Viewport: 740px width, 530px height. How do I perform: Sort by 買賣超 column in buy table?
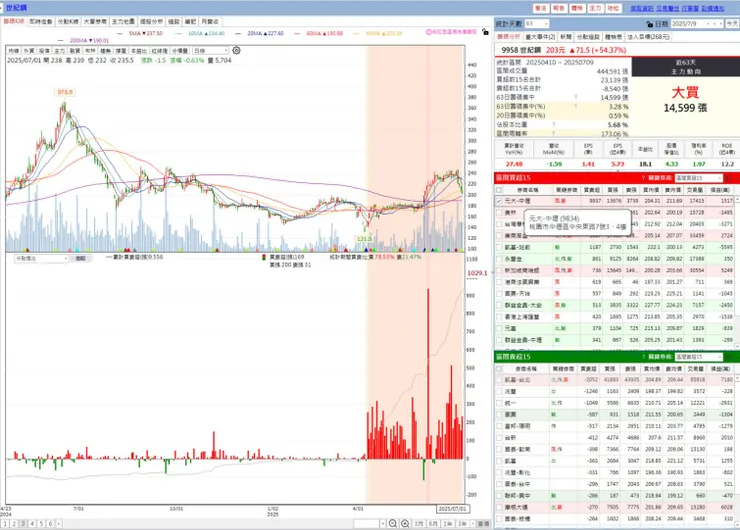pyautogui.click(x=591, y=190)
